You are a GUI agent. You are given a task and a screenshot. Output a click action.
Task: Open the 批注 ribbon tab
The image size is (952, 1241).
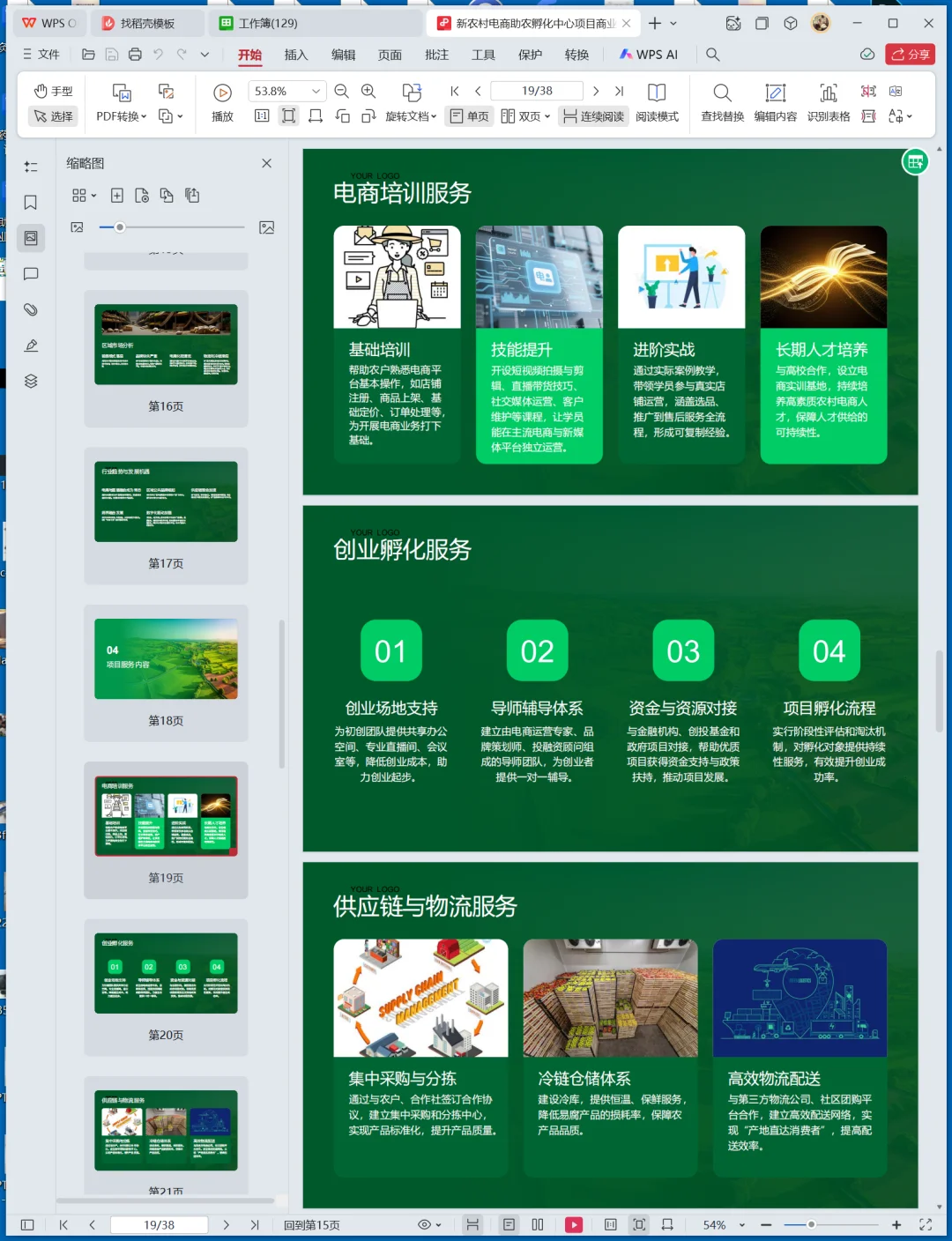[x=436, y=55]
